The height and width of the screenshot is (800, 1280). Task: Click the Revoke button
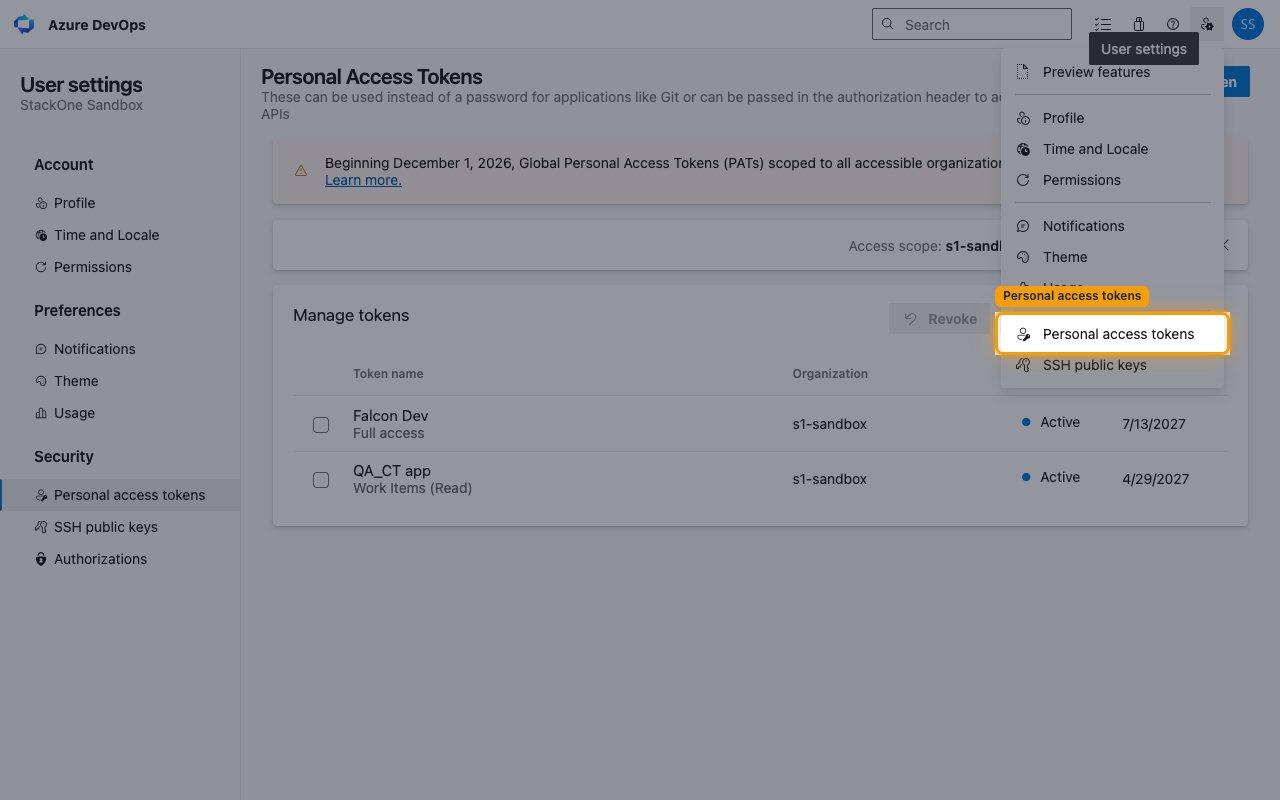pos(942,319)
